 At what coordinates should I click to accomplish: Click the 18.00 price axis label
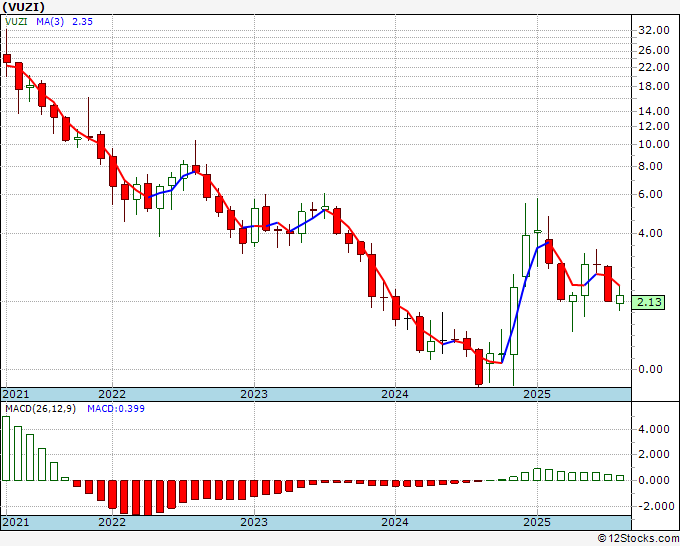(654, 86)
